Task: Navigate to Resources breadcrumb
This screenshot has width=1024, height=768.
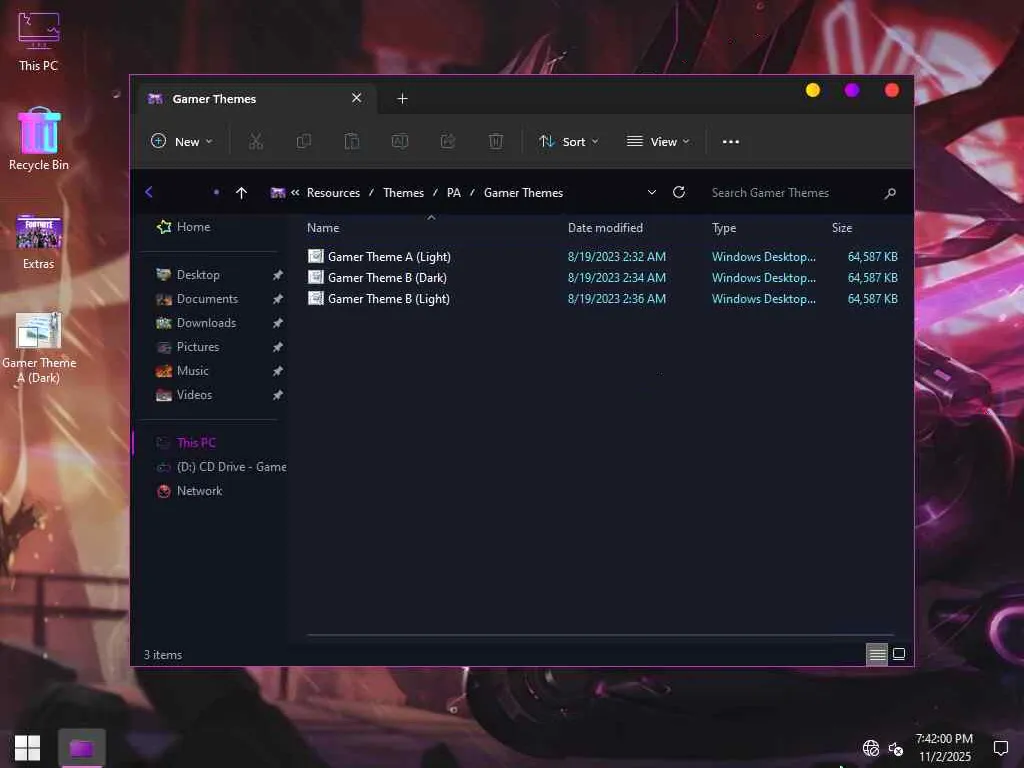Action: 333,193
